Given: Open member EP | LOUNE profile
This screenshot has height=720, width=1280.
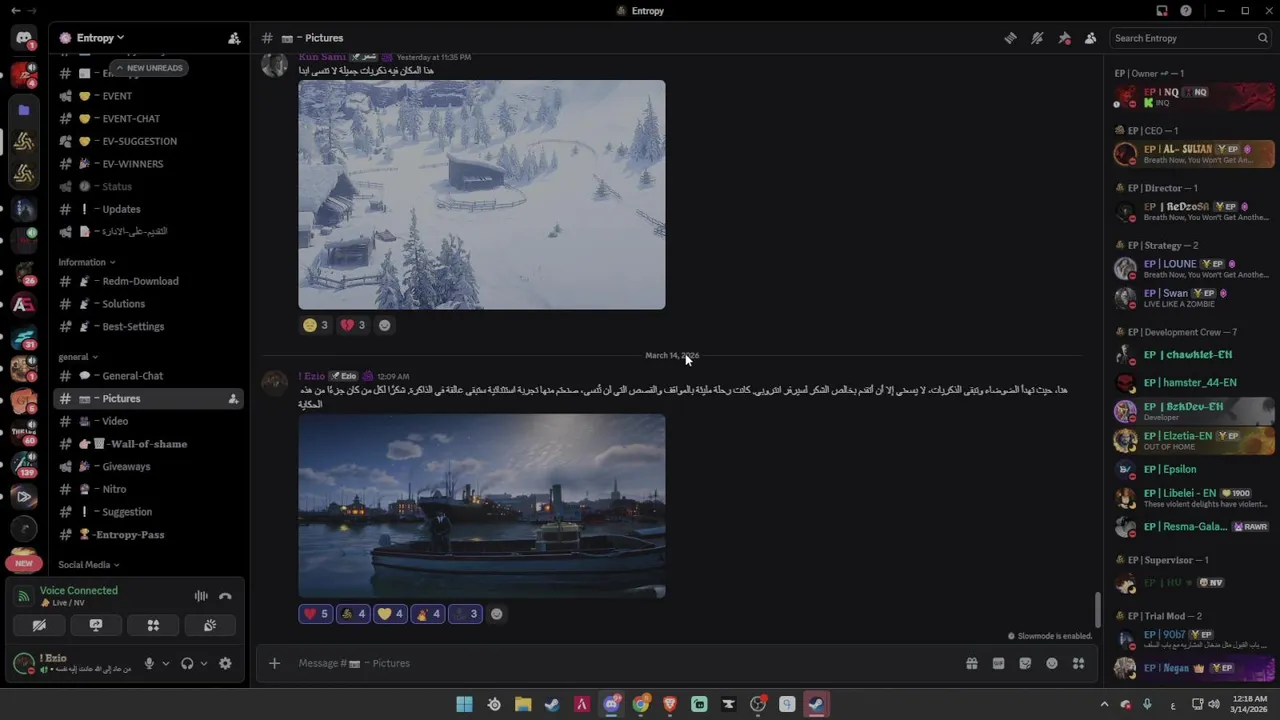Looking at the screenshot, I should pos(1194,268).
